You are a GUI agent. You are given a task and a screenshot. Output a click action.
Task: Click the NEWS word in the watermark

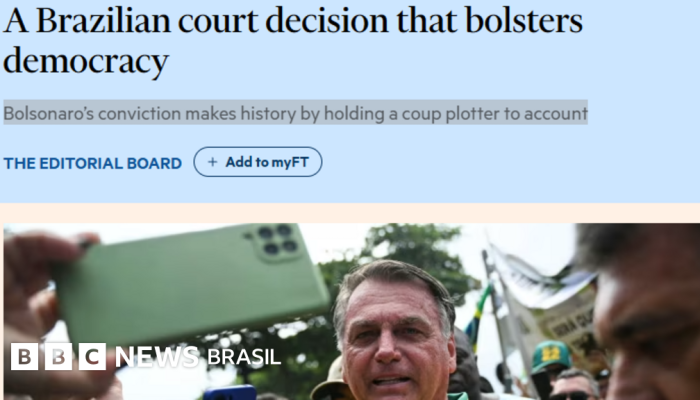tap(157, 357)
